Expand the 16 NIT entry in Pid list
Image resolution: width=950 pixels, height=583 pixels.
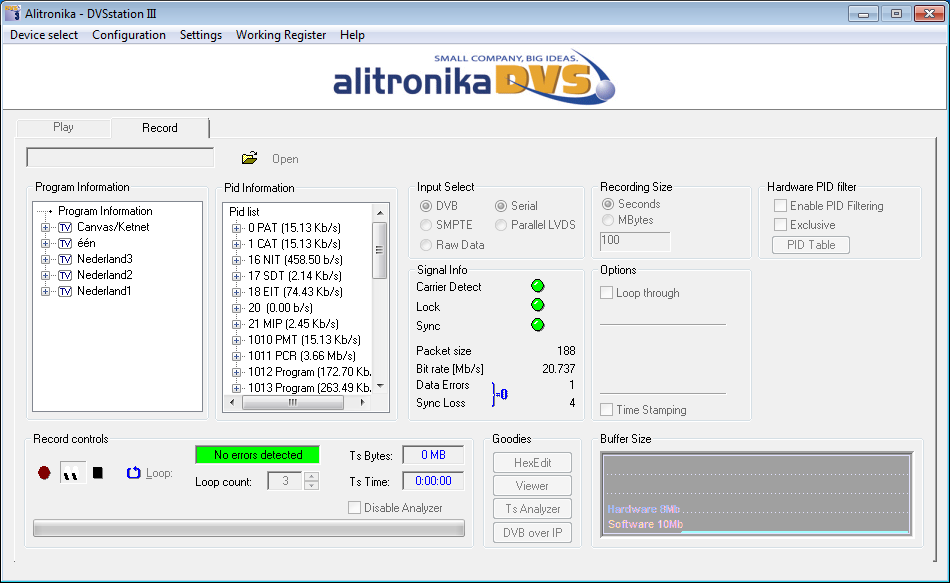click(x=236, y=260)
